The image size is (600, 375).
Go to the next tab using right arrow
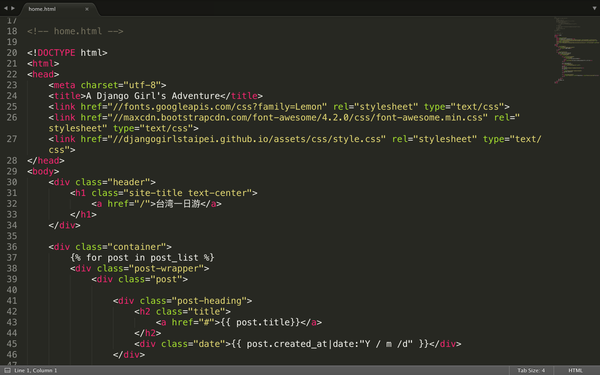(13, 8)
